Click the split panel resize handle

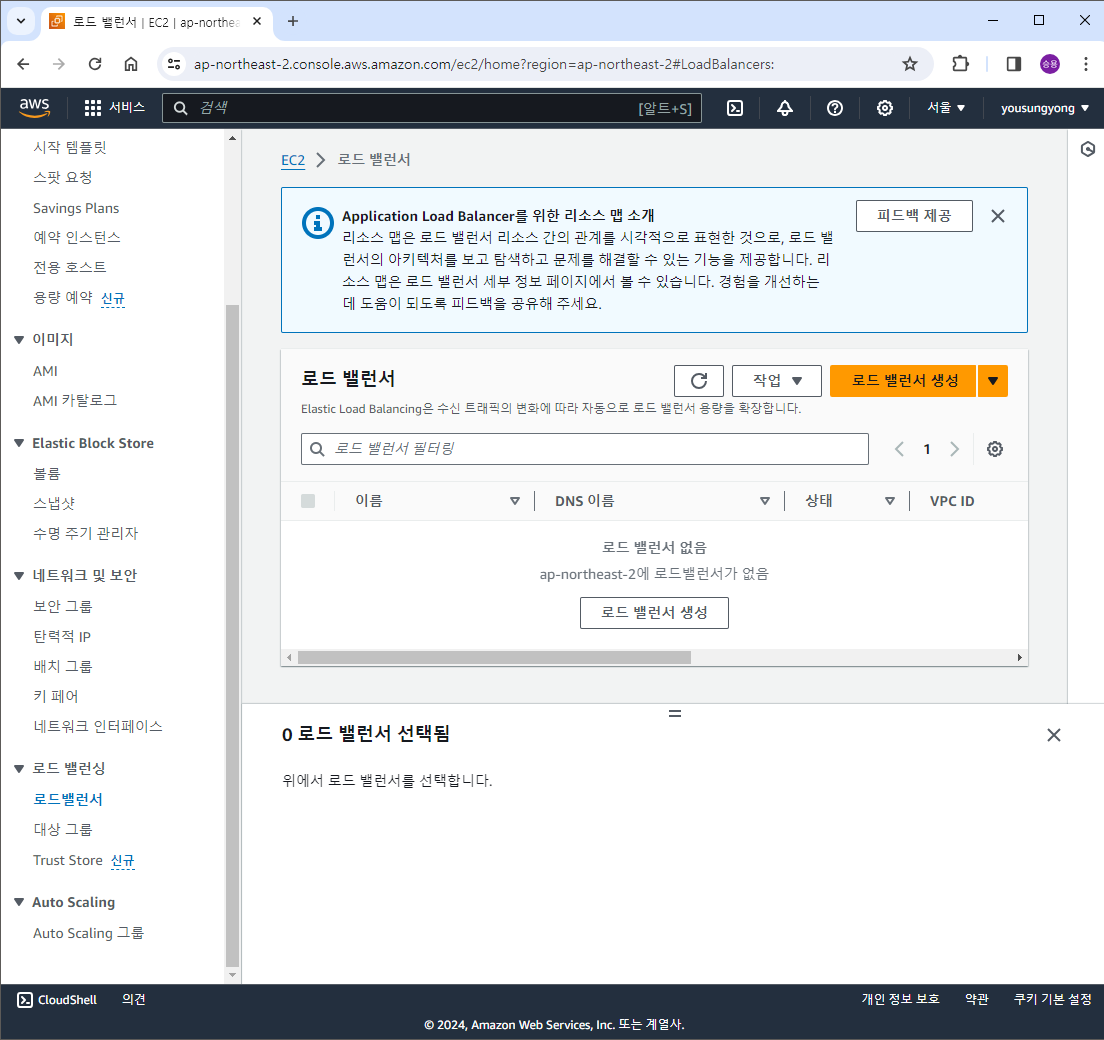(675, 713)
